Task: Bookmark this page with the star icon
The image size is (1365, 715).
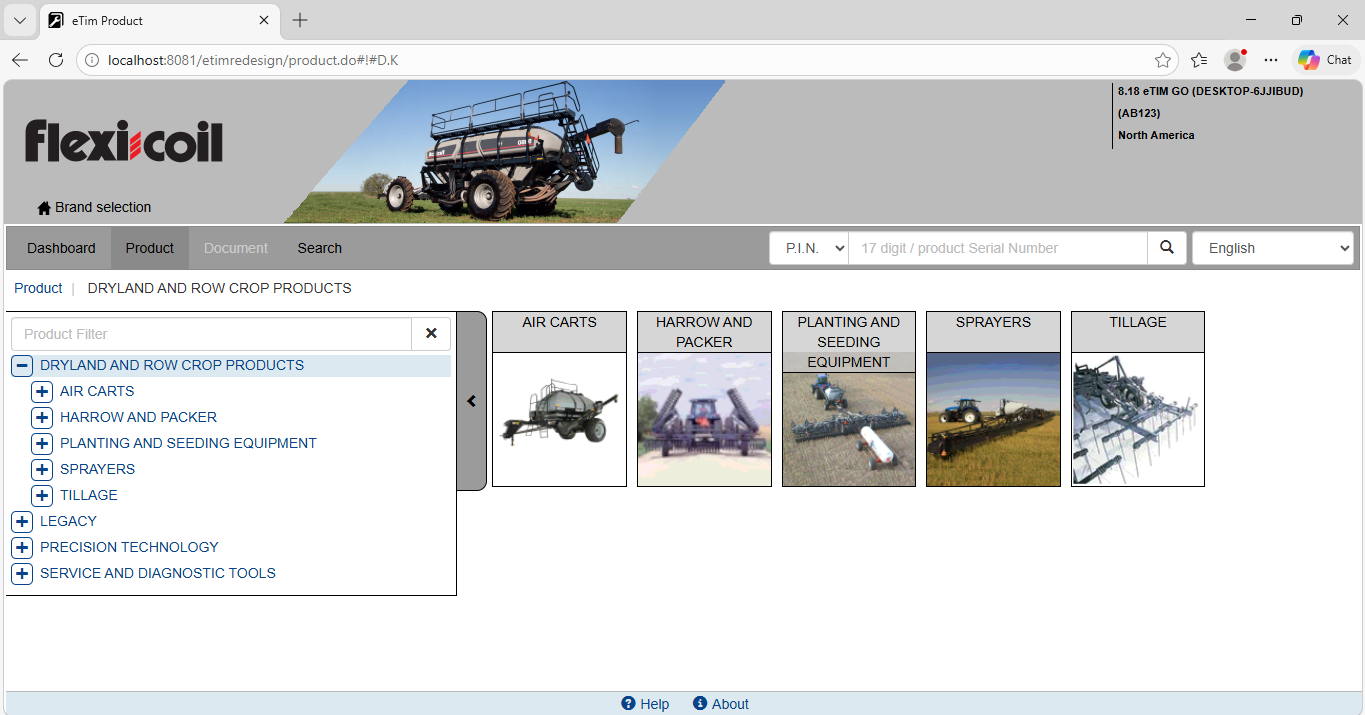Action: coord(1163,60)
